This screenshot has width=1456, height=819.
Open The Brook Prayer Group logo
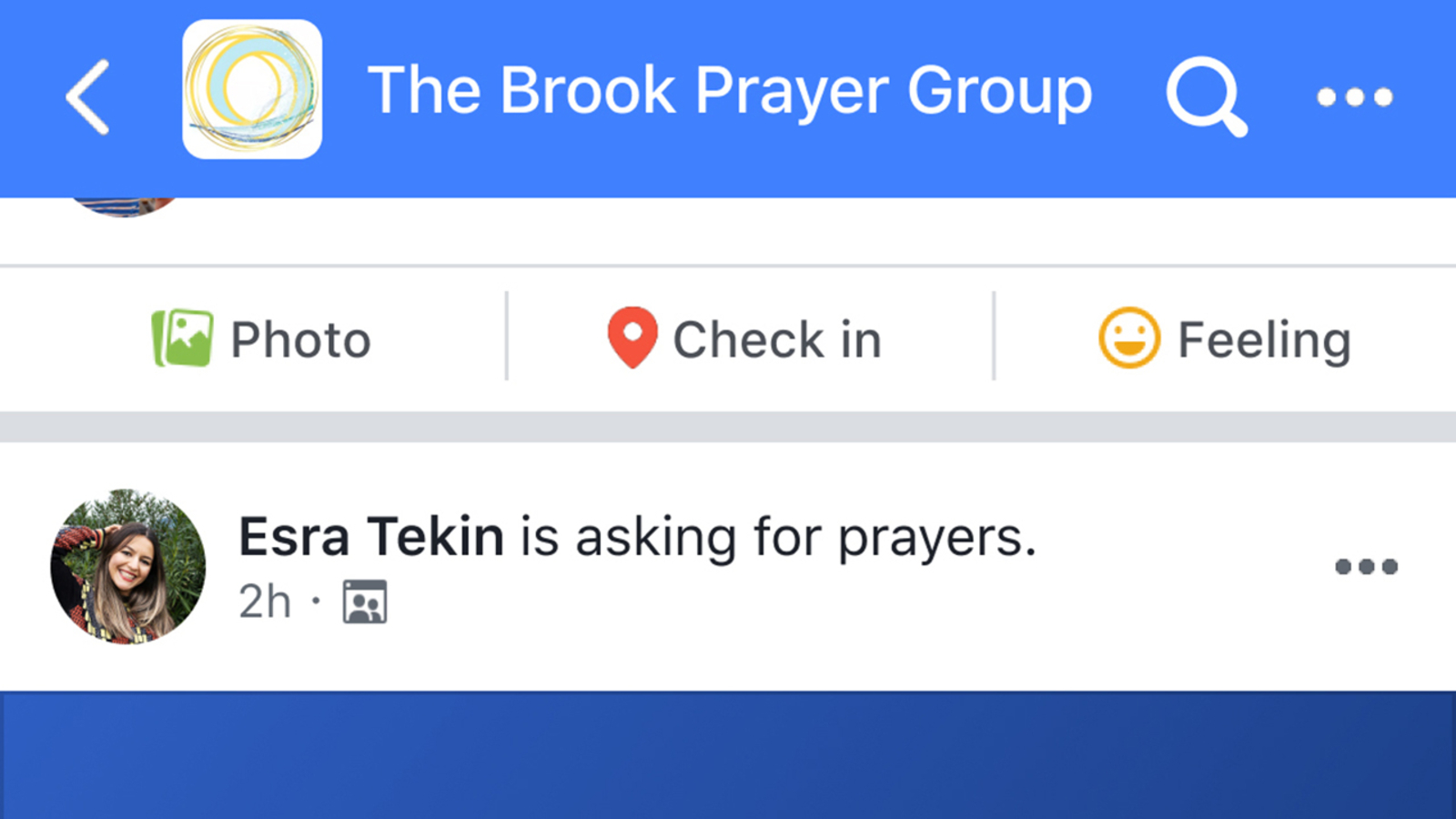252,90
